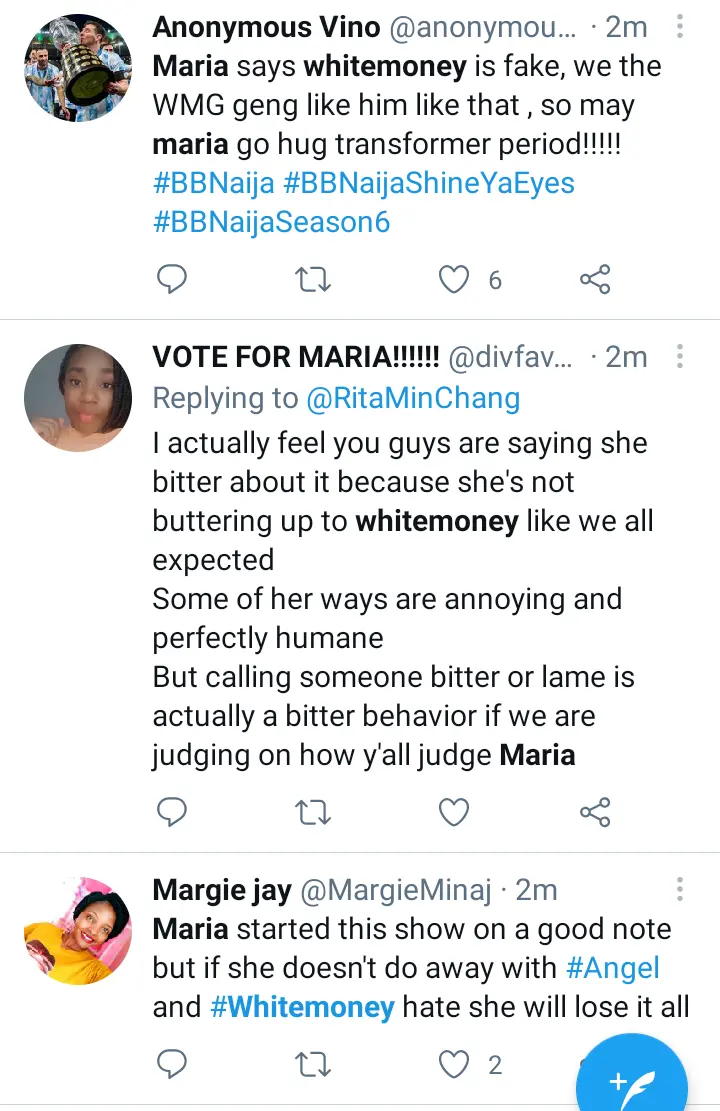
Task: Reply to VOTE FOR MARIA's tweet
Action: click(x=173, y=811)
